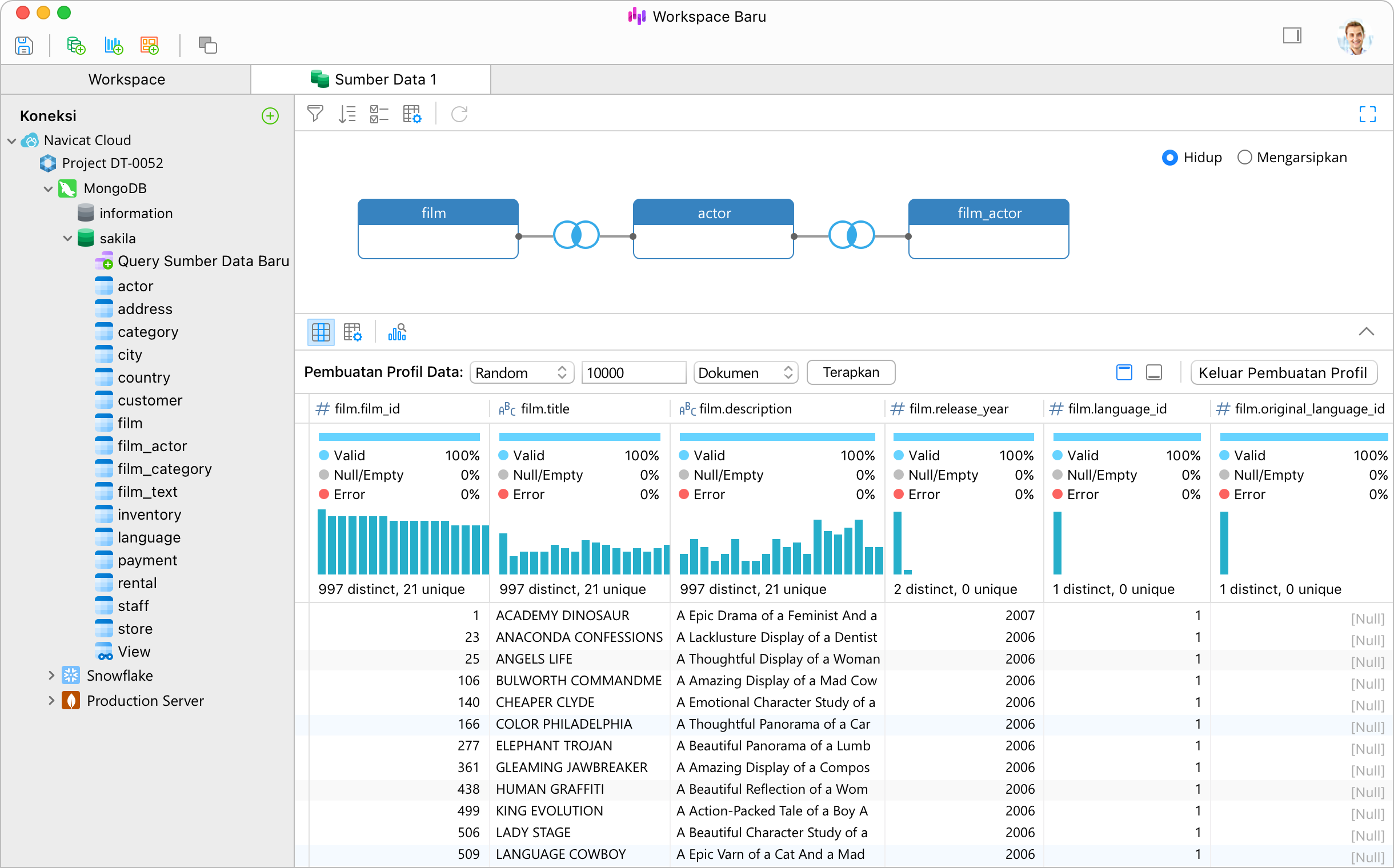Click the save workspace icon
Image resolution: width=1394 pixels, height=868 pixels.
click(x=23, y=45)
